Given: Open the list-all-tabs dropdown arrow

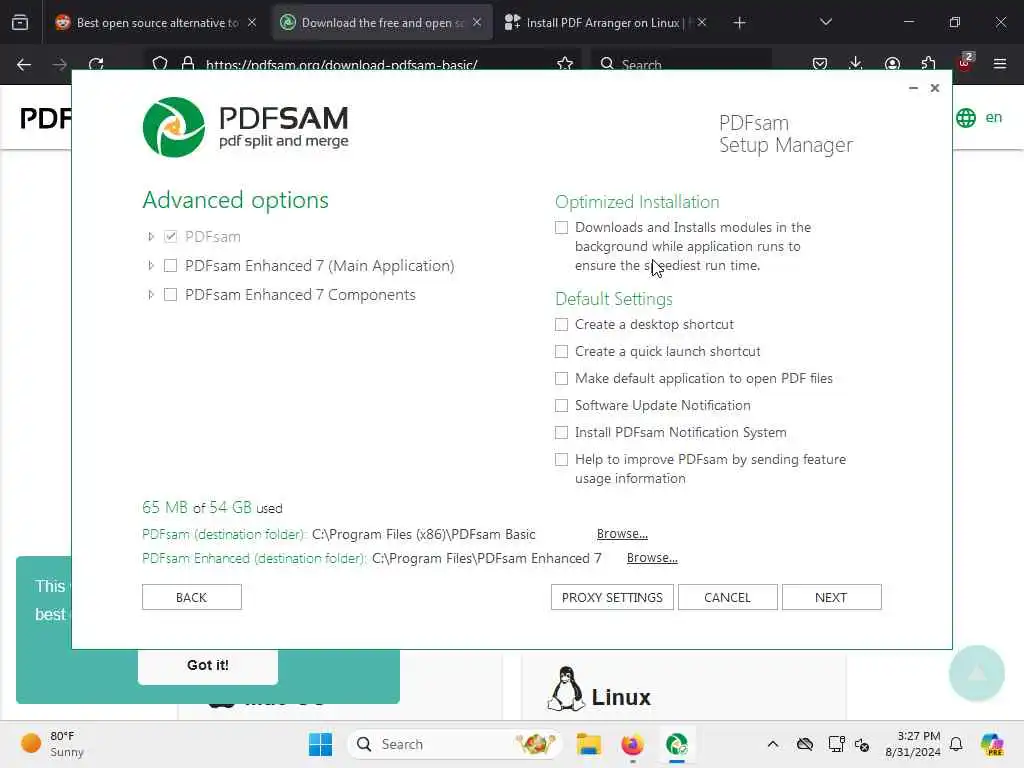Looking at the screenshot, I should pos(825,22).
